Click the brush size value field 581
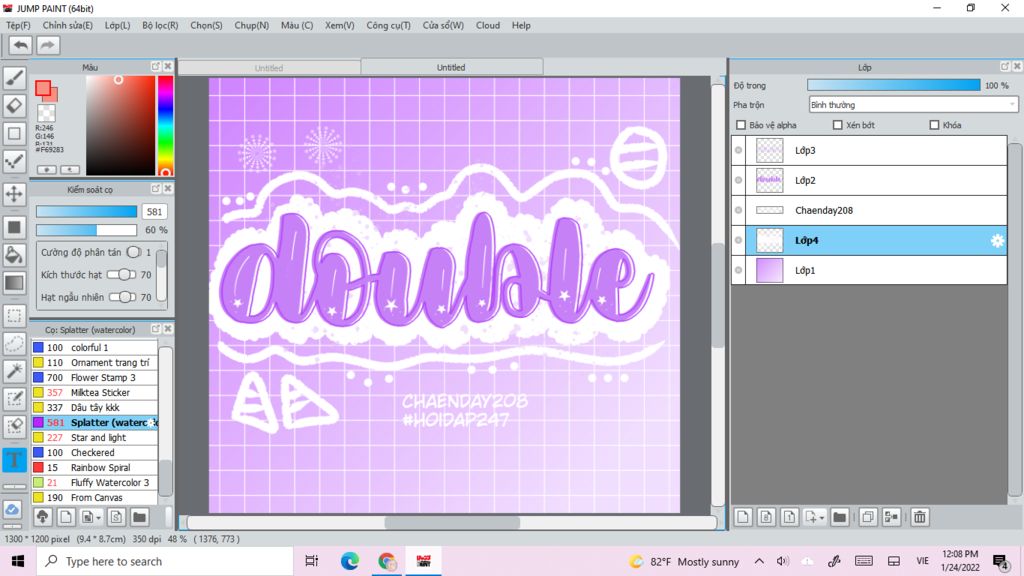1024x576 pixels. click(154, 212)
